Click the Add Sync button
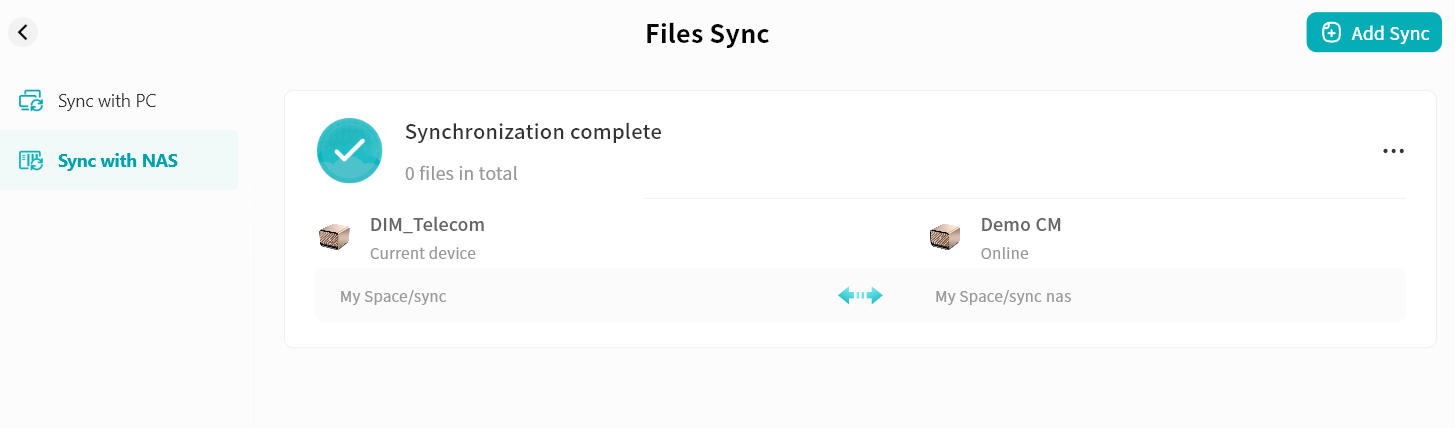Screen dimensions: 1455x428 click(x=1373, y=33)
